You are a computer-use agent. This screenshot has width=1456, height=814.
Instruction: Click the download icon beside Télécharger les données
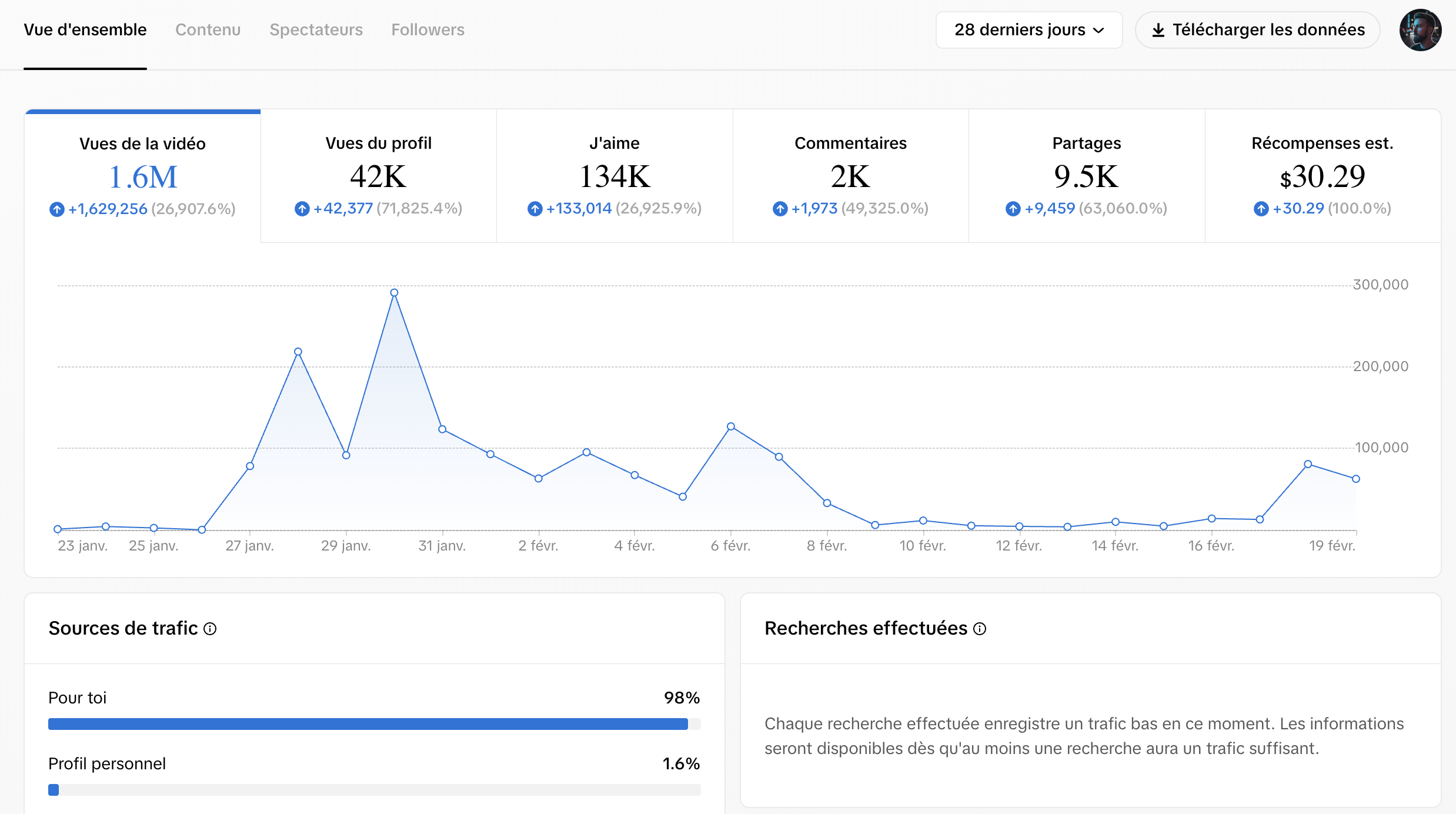1160,30
